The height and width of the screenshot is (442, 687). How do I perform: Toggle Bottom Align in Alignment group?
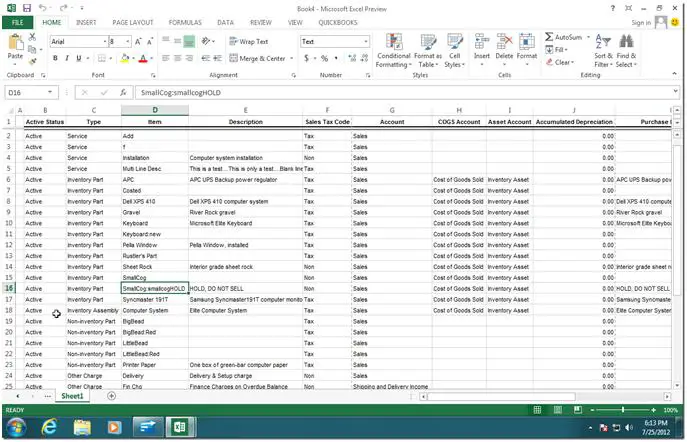point(189,42)
